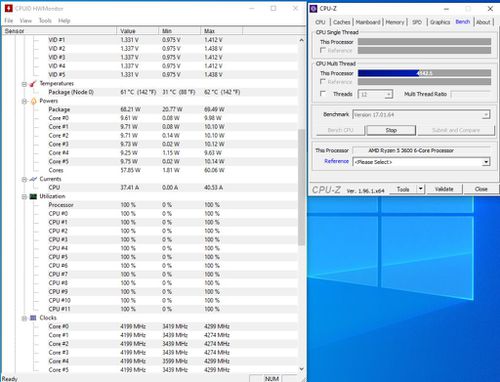
Task: Open the View menu in HWMonitor
Action: 26,21
